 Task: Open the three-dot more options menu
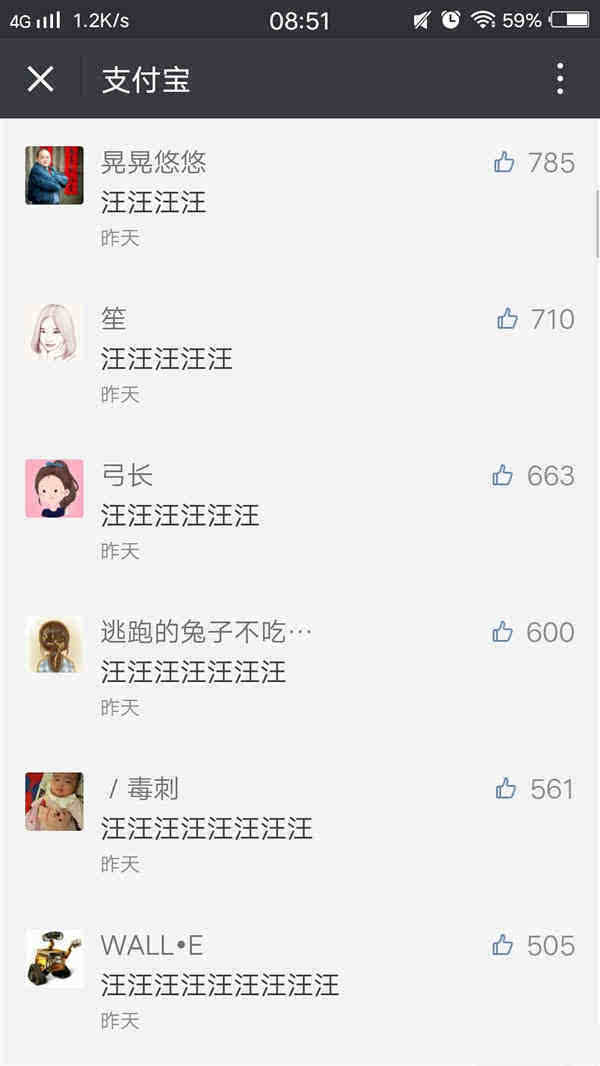[560, 79]
